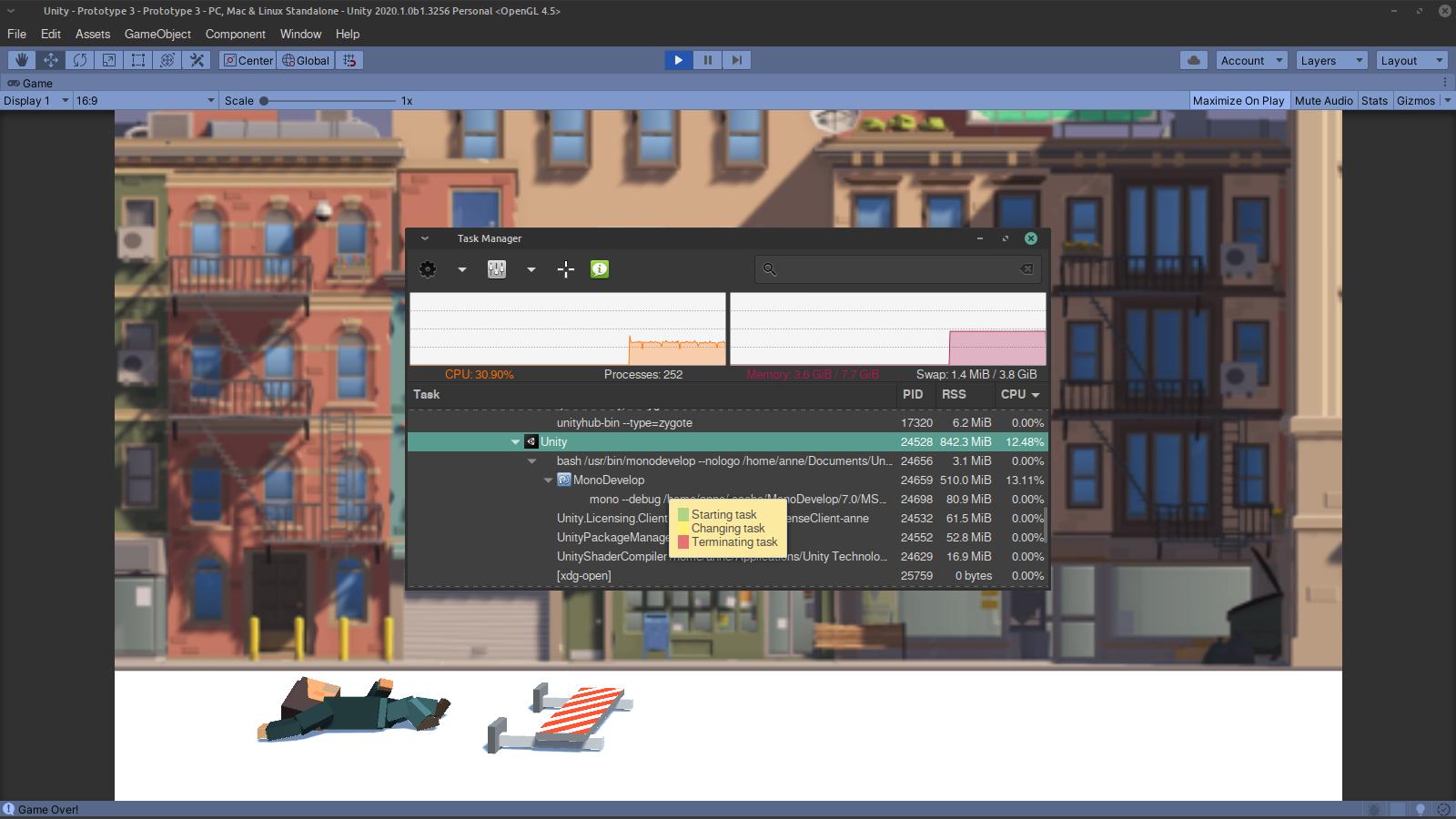The image size is (1456, 819).
Task: Select the Hand tool
Action: coord(22,60)
